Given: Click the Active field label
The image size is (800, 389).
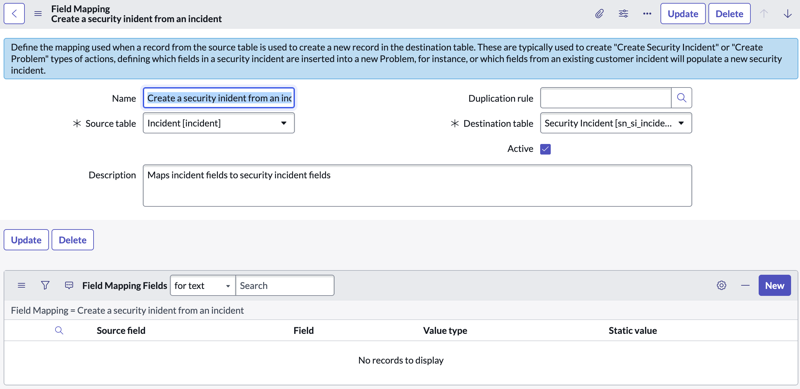Looking at the screenshot, I should click(x=520, y=149).
